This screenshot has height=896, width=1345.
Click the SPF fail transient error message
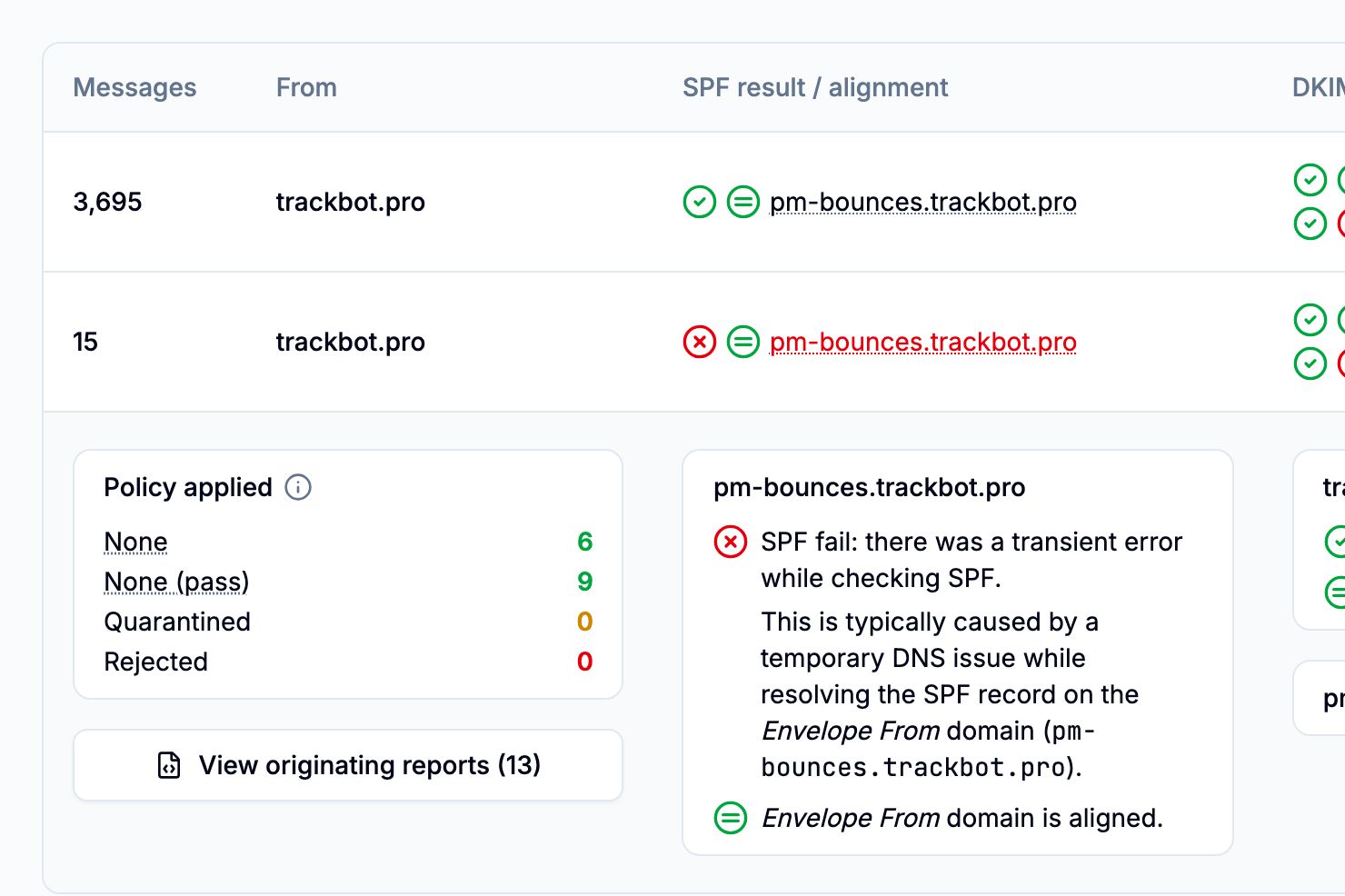point(971,560)
